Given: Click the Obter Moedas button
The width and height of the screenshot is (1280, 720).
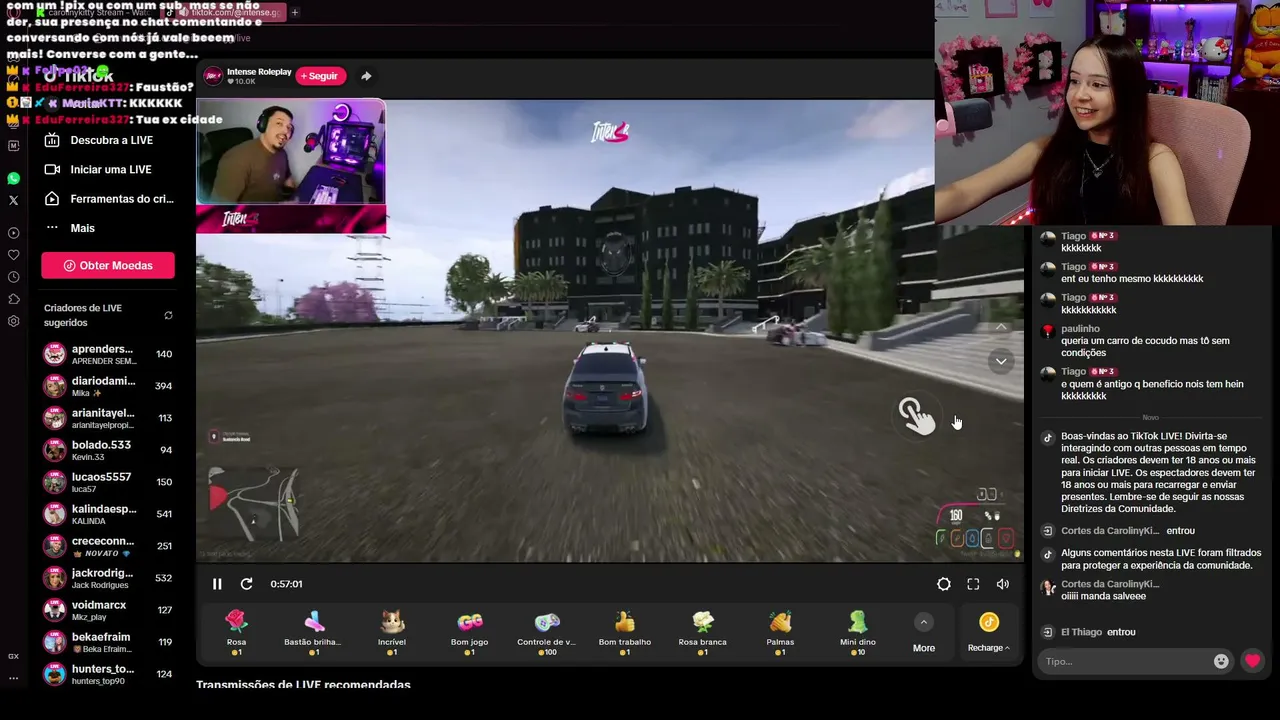Looking at the screenshot, I should [108, 266].
